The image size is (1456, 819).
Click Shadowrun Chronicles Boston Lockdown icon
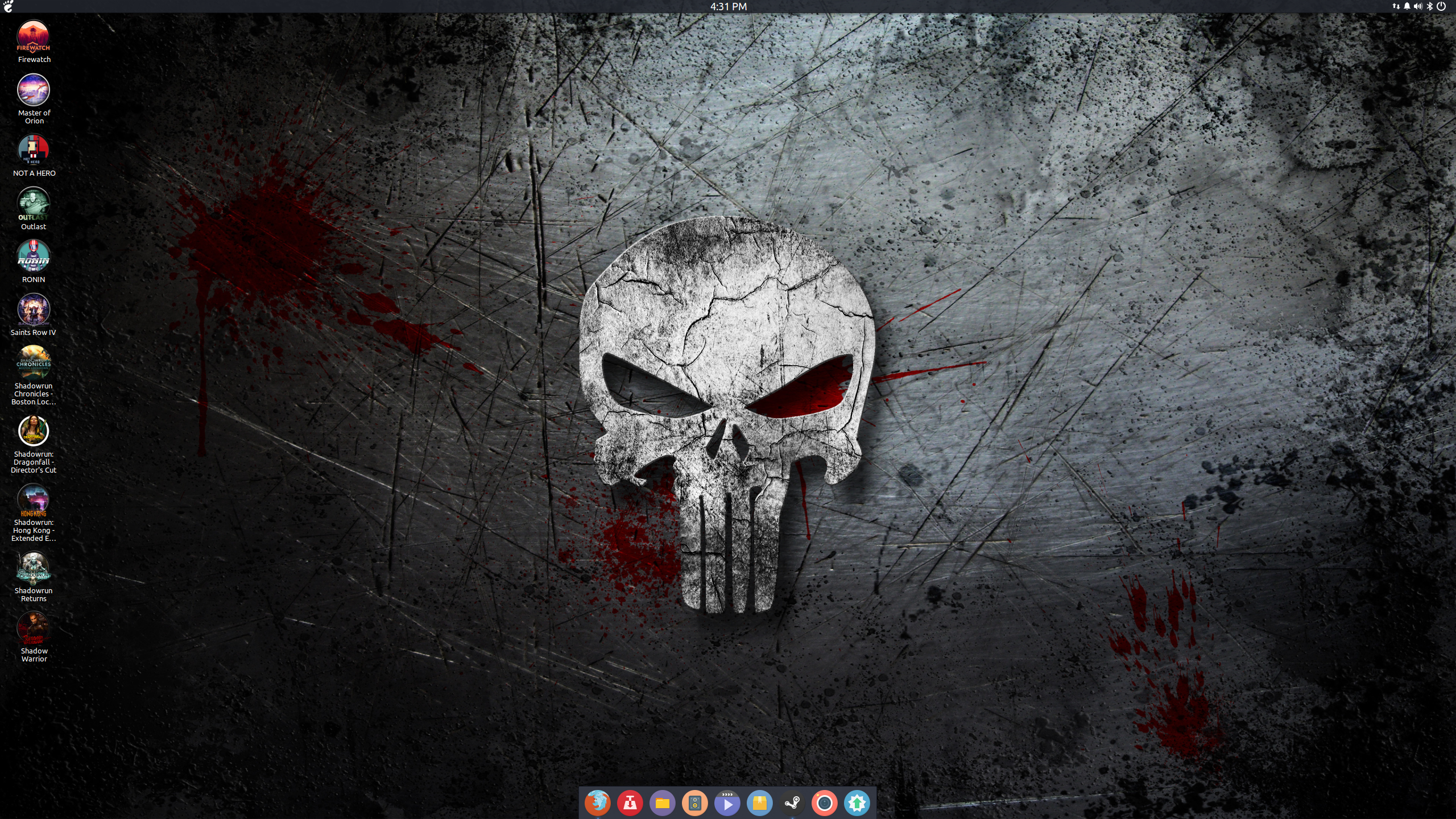click(34, 375)
